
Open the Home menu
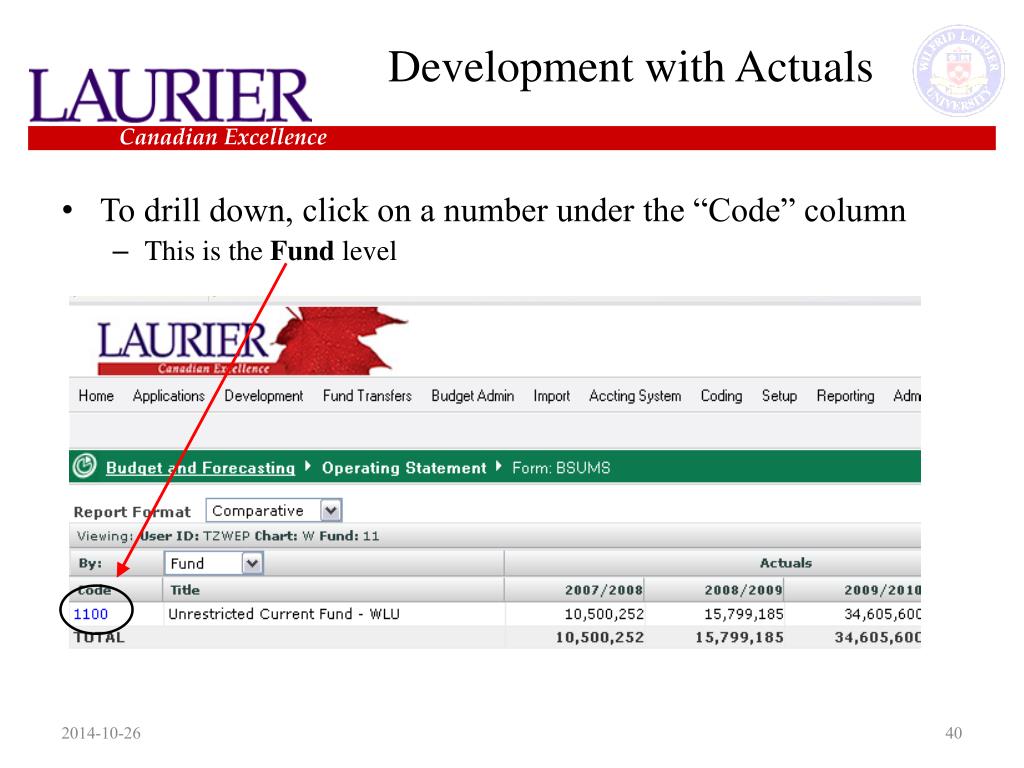click(96, 396)
